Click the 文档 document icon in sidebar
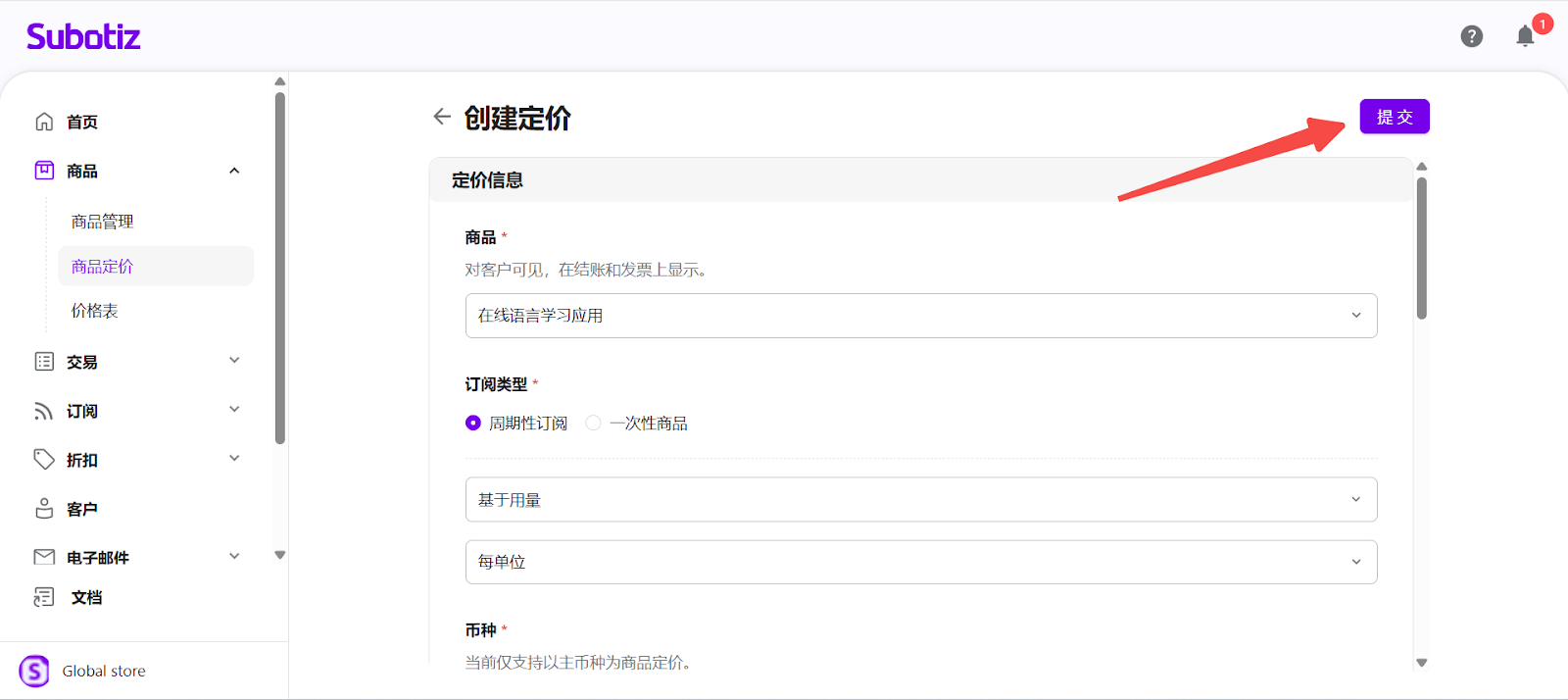This screenshot has height=700, width=1568. (x=44, y=597)
